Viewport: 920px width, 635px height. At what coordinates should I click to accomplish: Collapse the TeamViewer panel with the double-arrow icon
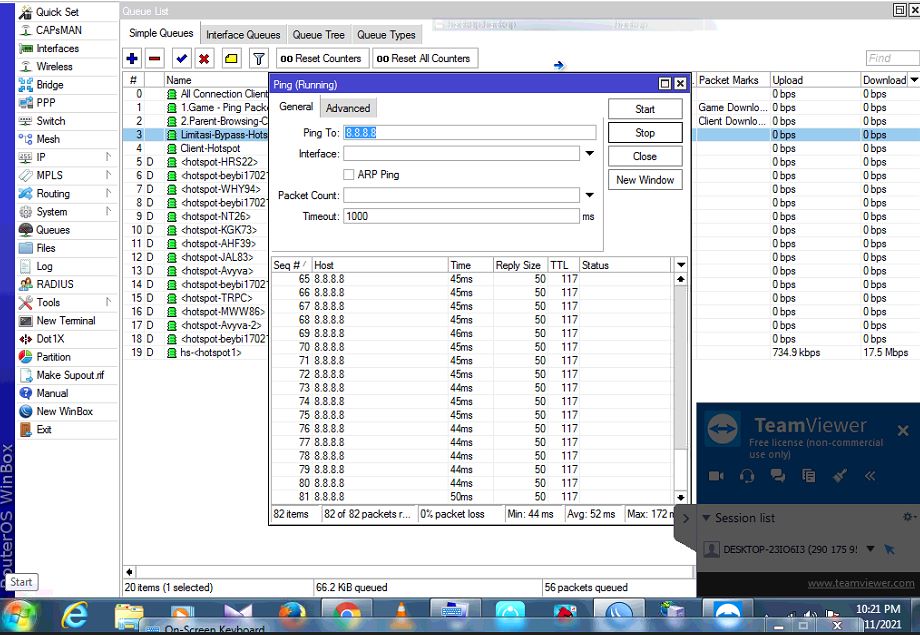tap(870, 476)
